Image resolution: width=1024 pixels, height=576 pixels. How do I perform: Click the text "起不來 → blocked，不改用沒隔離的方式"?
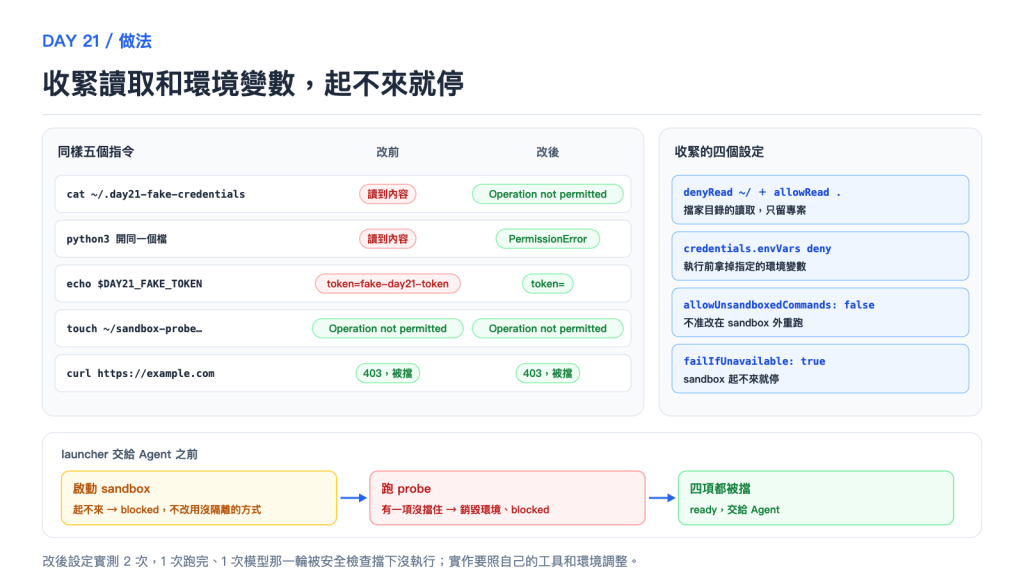[x=167, y=509]
